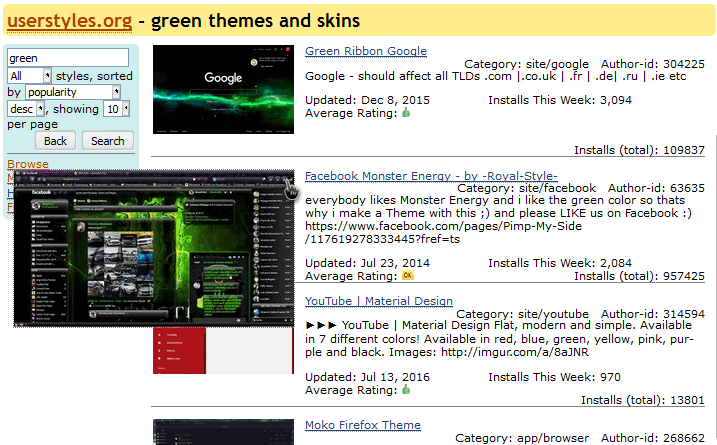This screenshot has height=445, width=717.
Task: Click 'Author-id: 268662' text
Action: [x=653, y=438]
